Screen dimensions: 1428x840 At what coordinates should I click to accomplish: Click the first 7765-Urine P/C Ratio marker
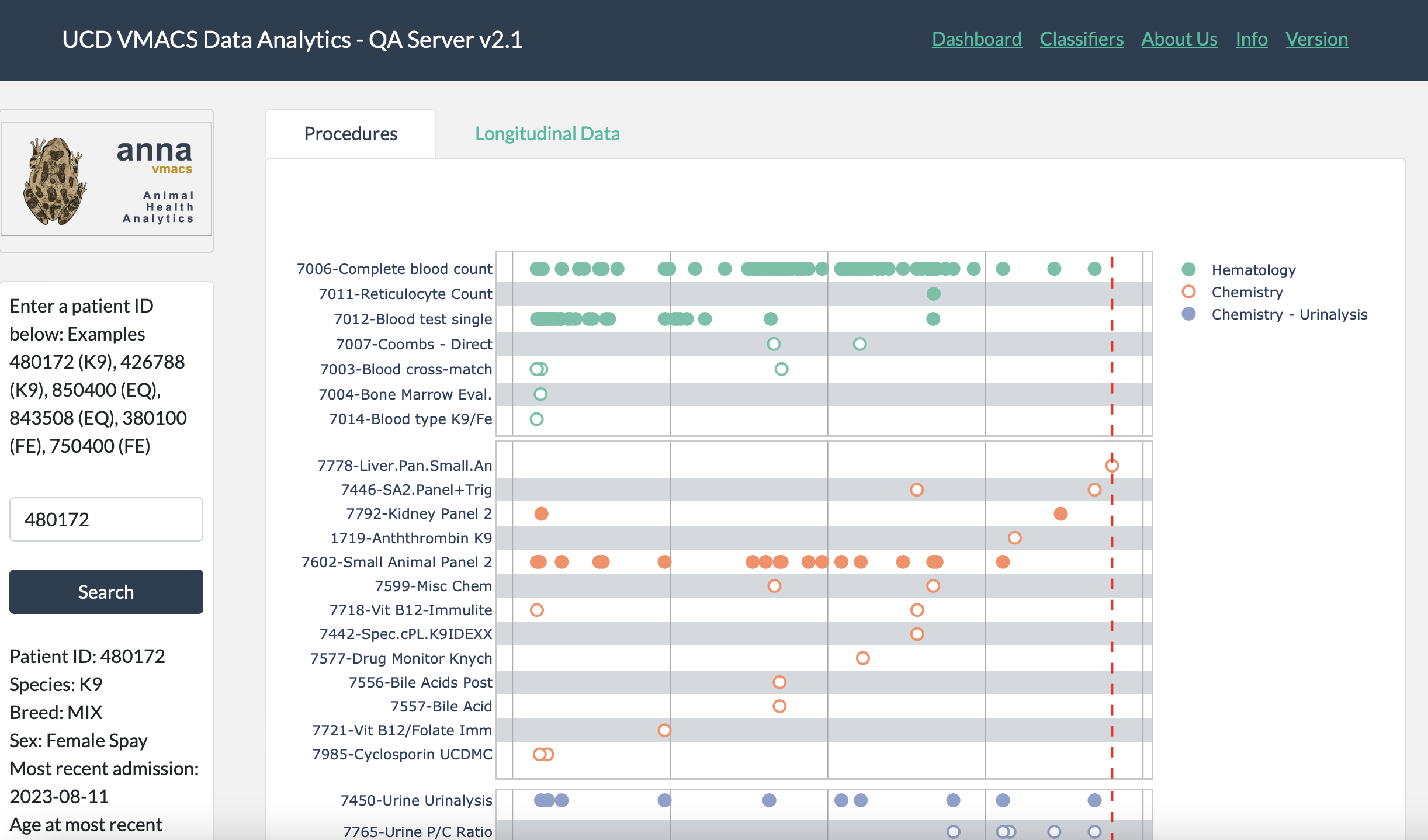(953, 832)
